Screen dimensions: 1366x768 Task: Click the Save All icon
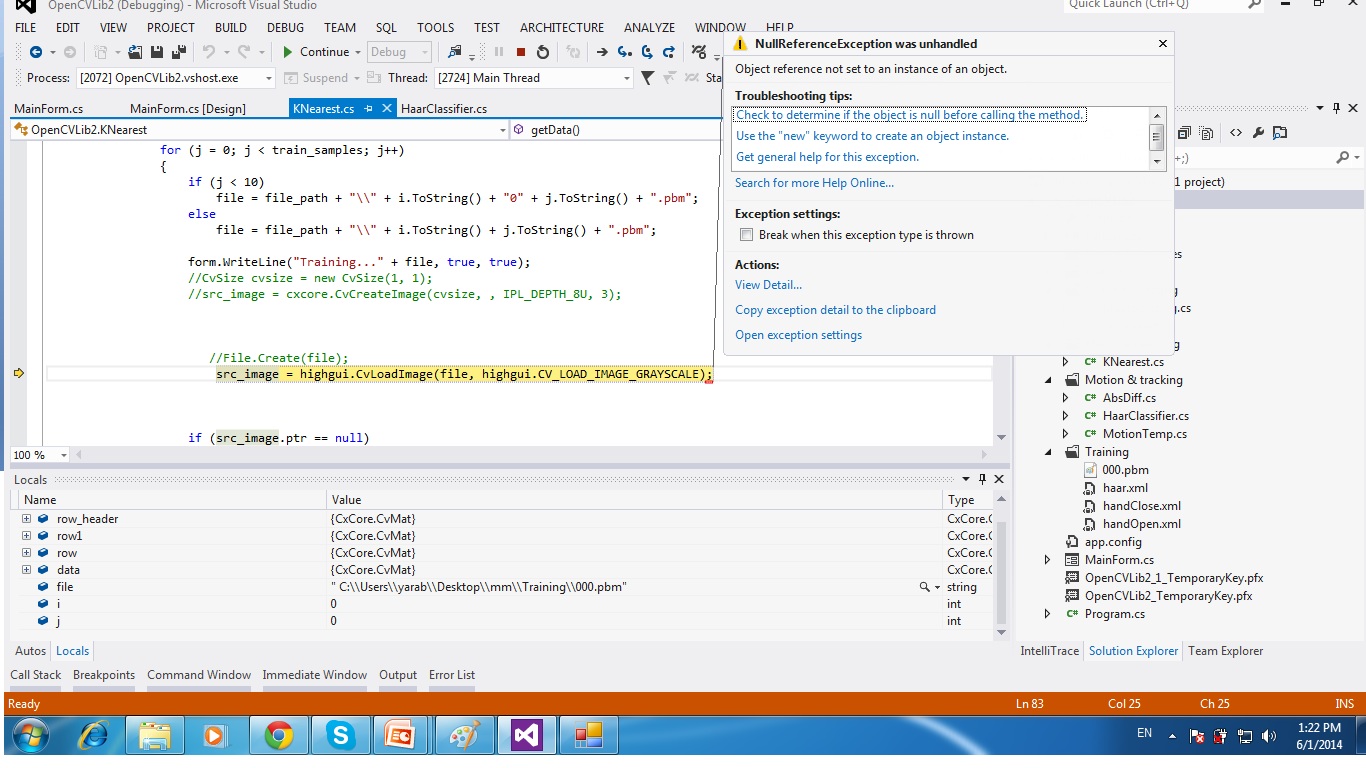pos(179,52)
